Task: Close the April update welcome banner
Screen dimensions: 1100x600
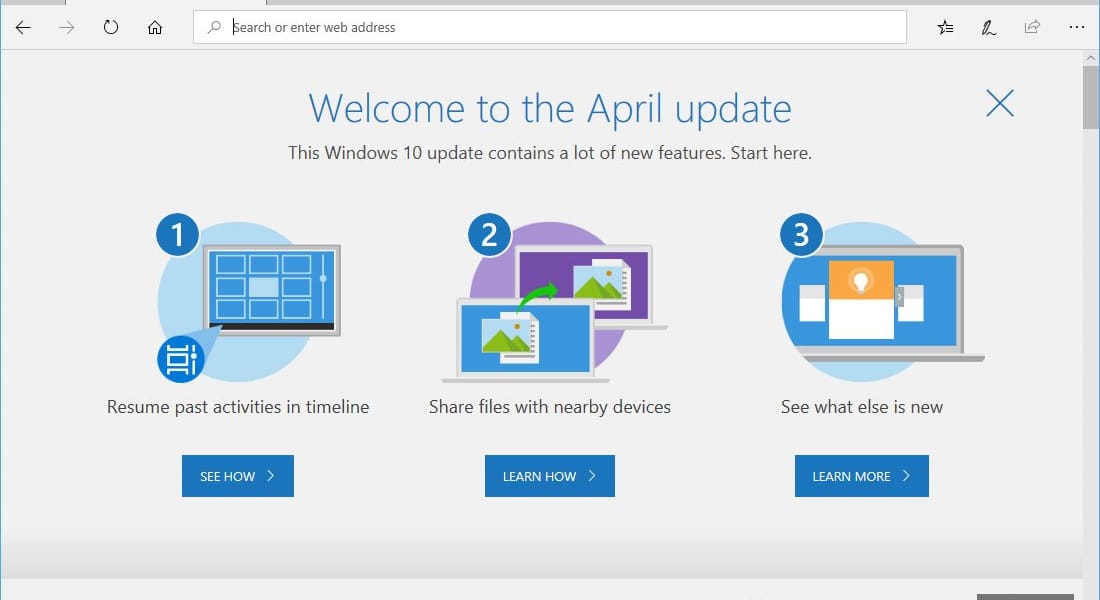Action: coord(1000,103)
